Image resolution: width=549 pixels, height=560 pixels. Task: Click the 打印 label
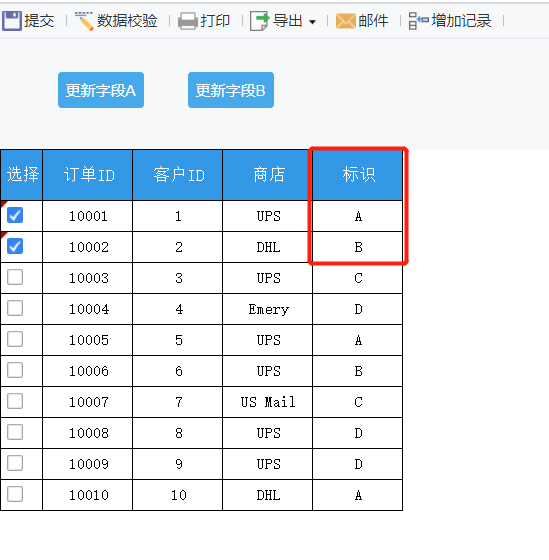click(x=215, y=21)
